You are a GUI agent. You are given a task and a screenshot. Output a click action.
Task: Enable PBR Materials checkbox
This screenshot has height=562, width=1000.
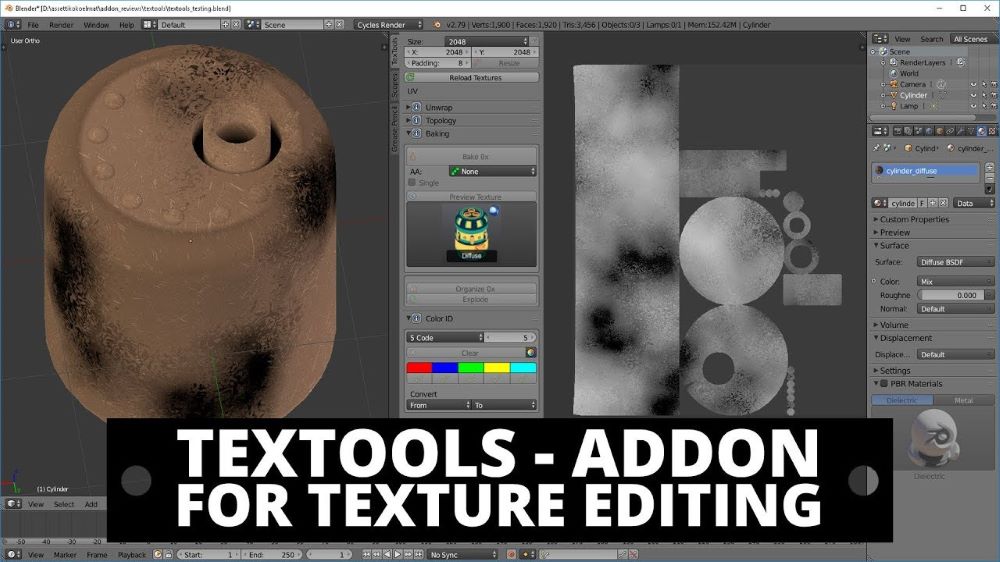(884, 384)
